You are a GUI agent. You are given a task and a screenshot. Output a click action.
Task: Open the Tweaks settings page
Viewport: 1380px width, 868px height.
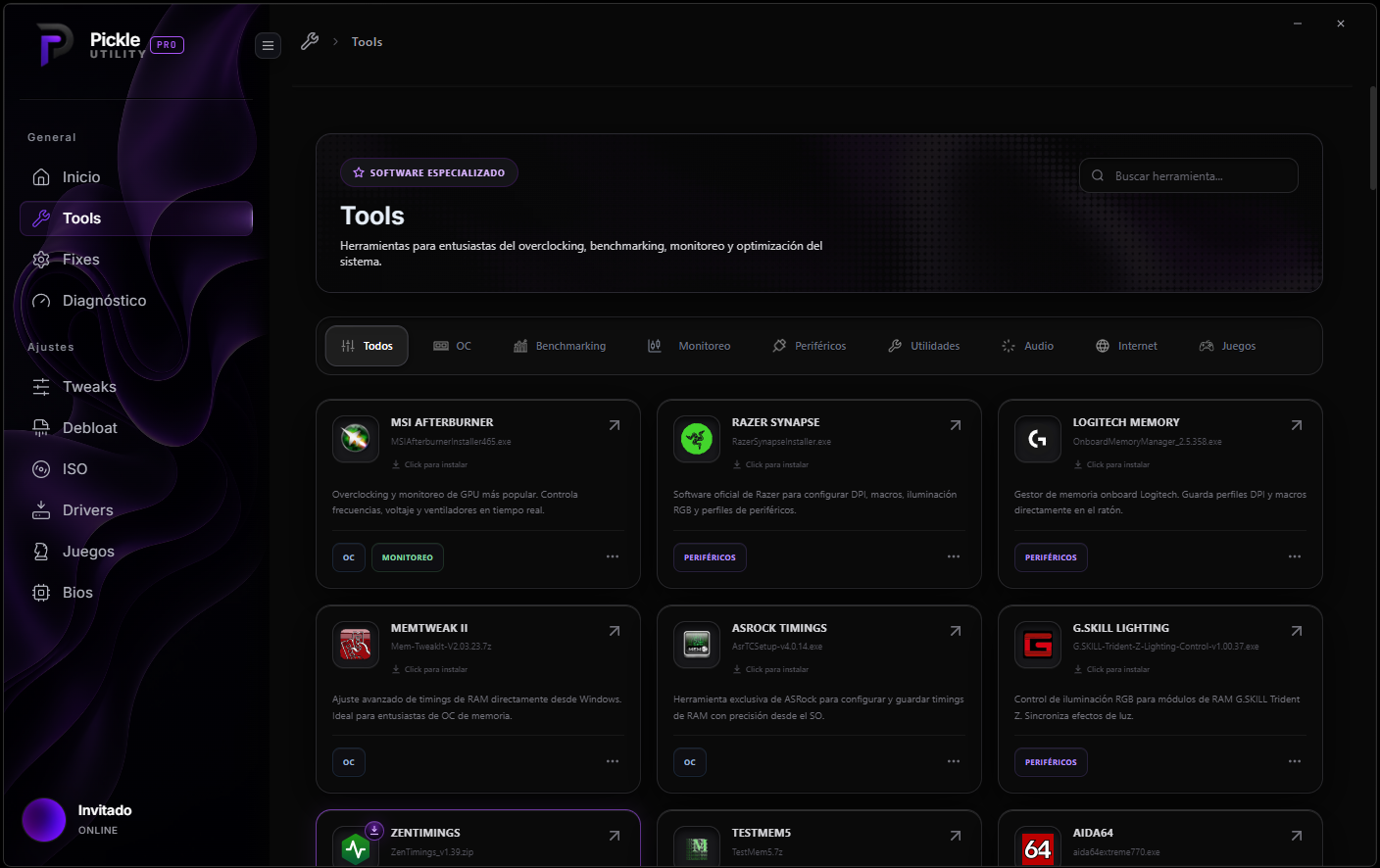click(x=136, y=387)
